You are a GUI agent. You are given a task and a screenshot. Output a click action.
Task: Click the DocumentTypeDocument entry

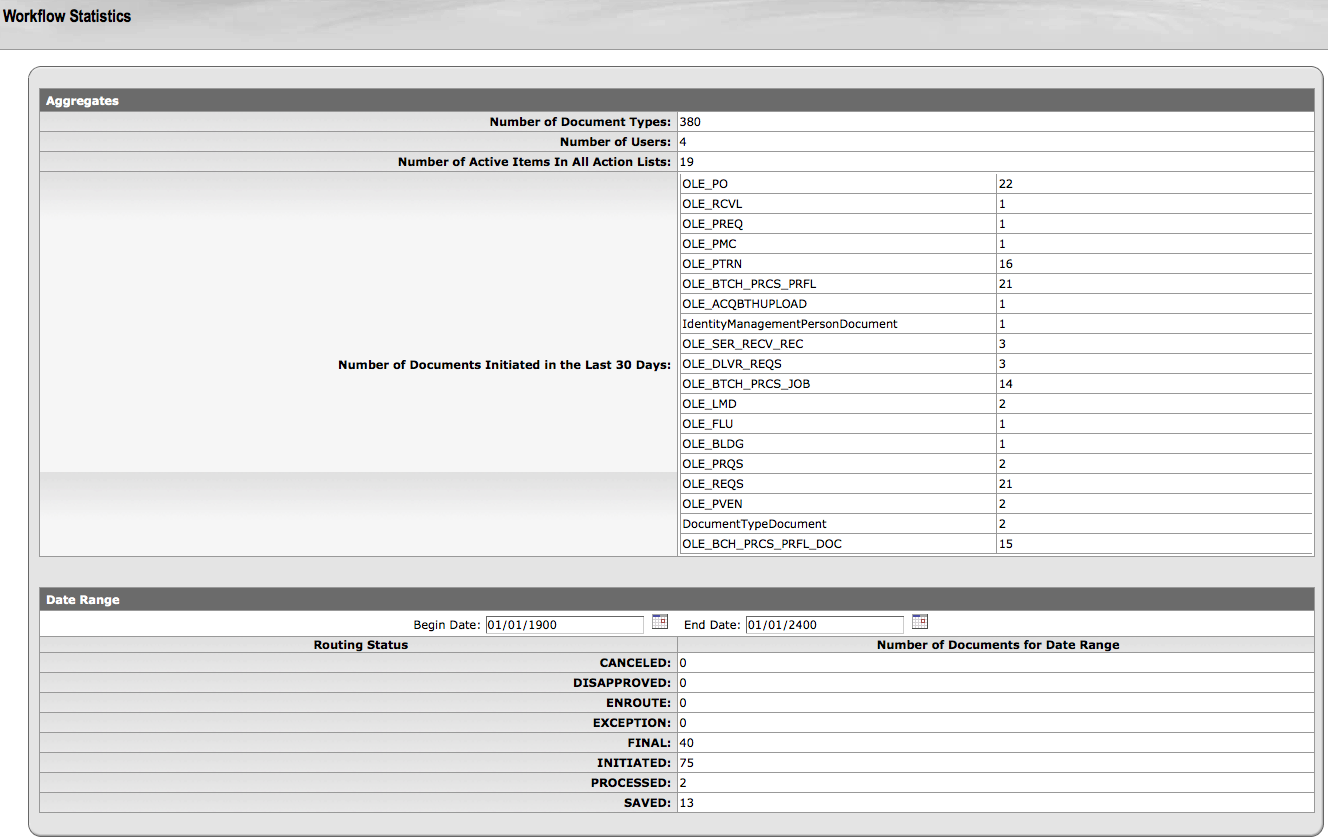754,524
